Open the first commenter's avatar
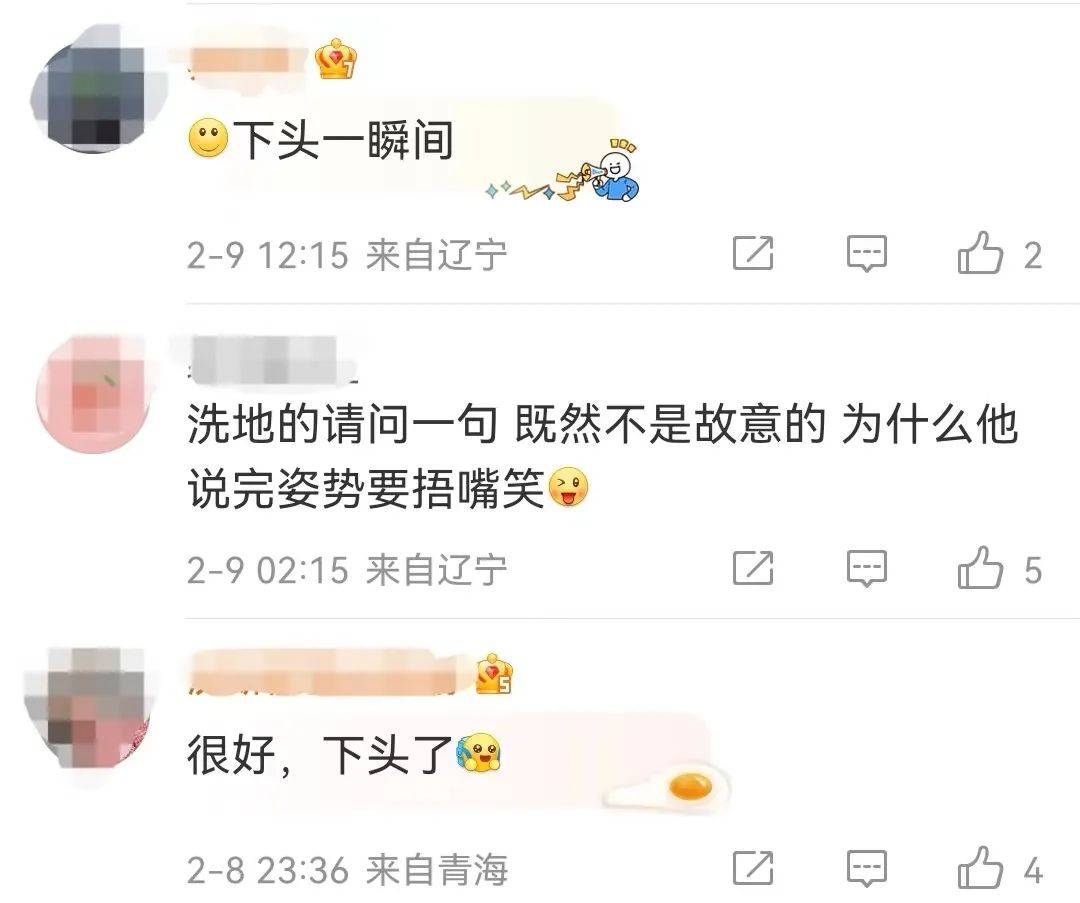Viewport: 1080px width, 903px height. click(97, 89)
